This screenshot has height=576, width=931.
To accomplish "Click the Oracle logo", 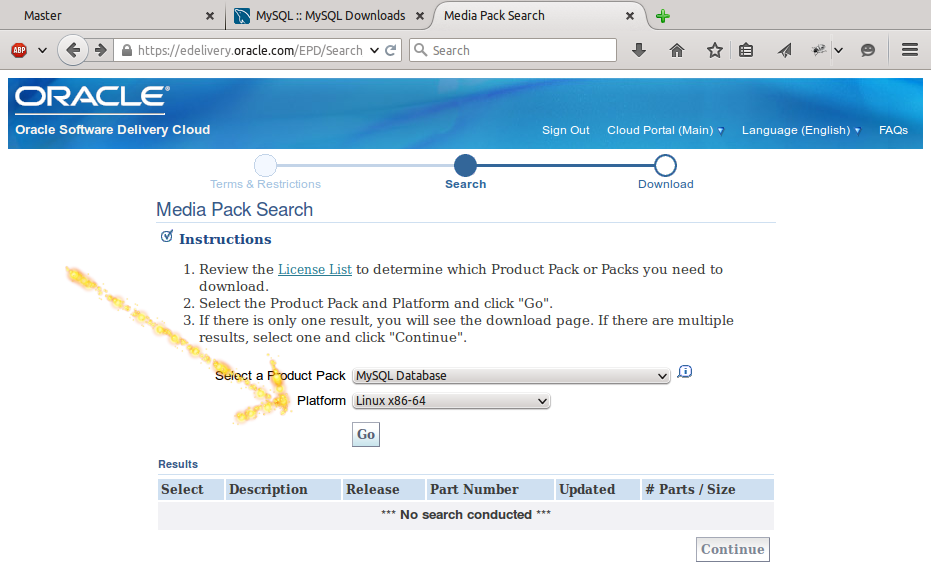I will coord(92,98).
